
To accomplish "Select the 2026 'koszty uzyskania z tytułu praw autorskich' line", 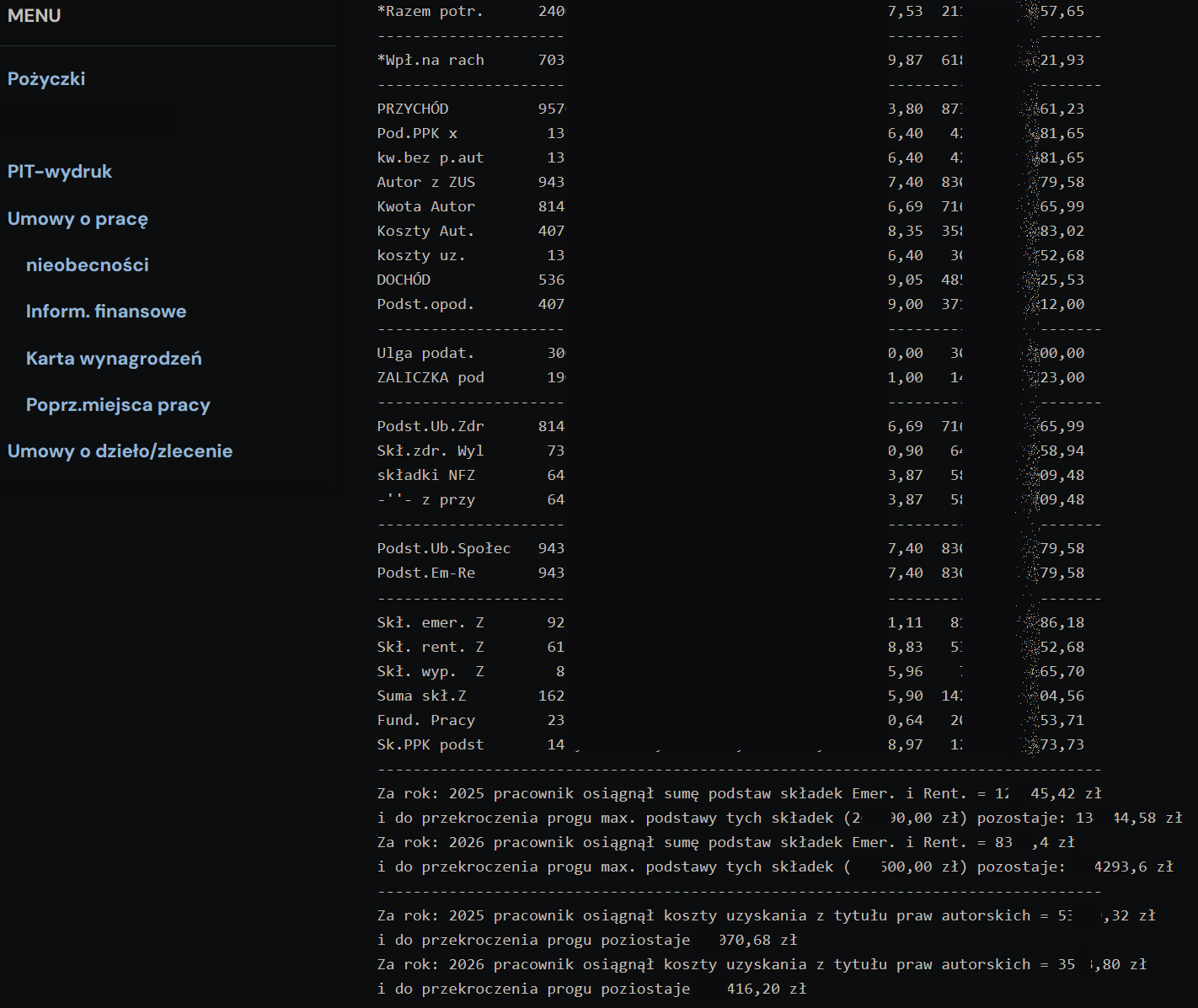I will pos(762,964).
